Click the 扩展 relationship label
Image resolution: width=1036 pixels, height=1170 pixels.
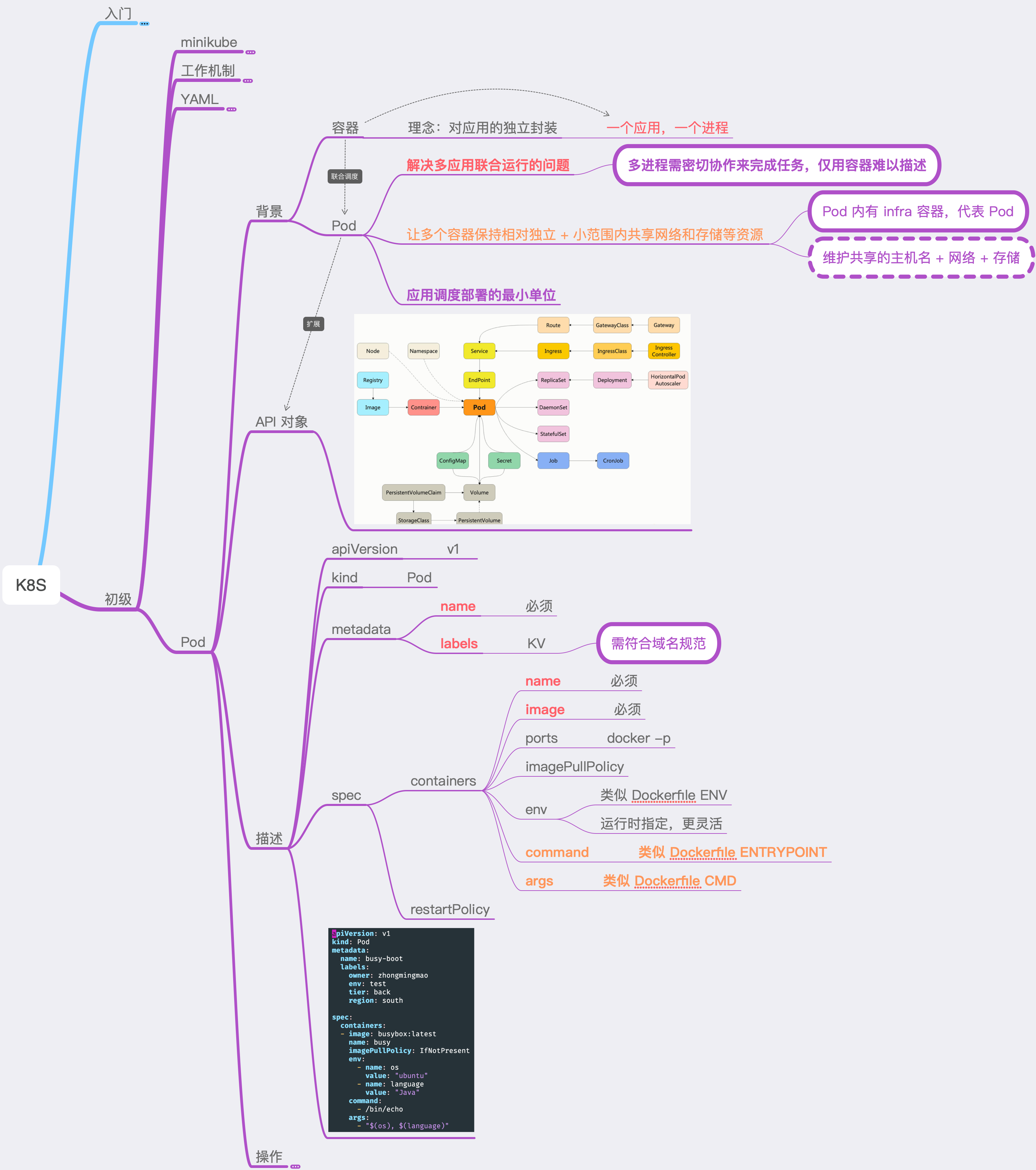[x=313, y=324]
